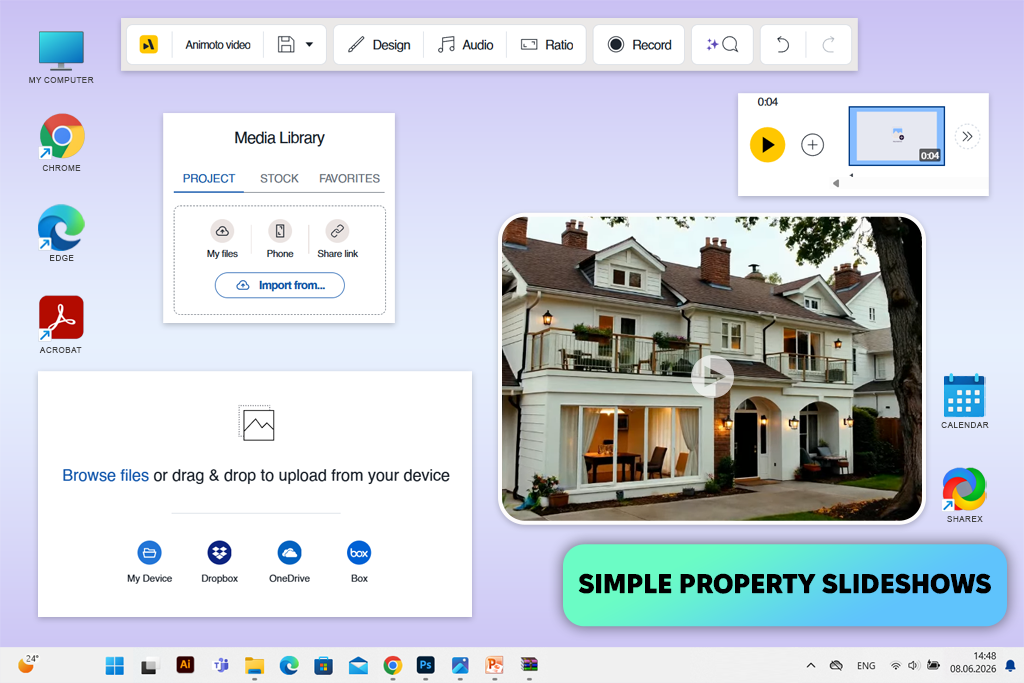Click the Browse files link
The image size is (1024, 683).
[x=105, y=475]
